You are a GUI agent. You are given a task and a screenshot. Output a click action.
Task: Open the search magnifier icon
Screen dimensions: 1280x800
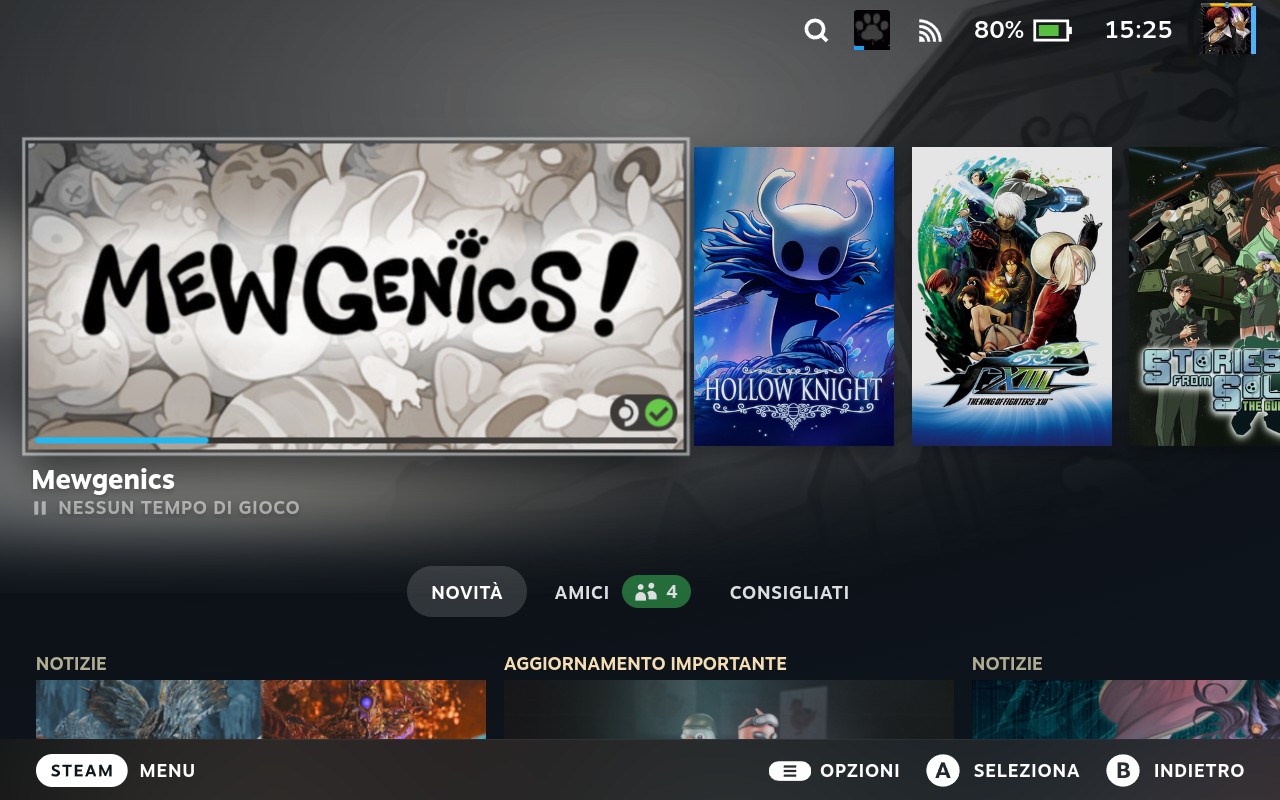(x=816, y=31)
